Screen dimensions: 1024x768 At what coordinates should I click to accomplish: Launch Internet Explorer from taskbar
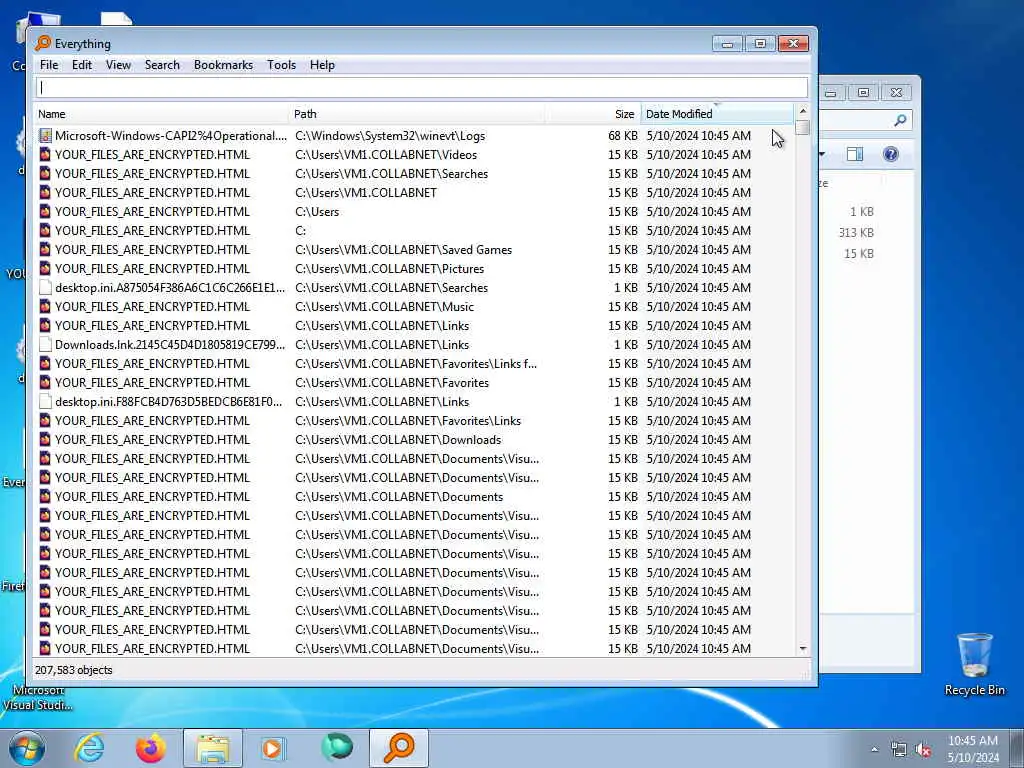[x=89, y=748]
